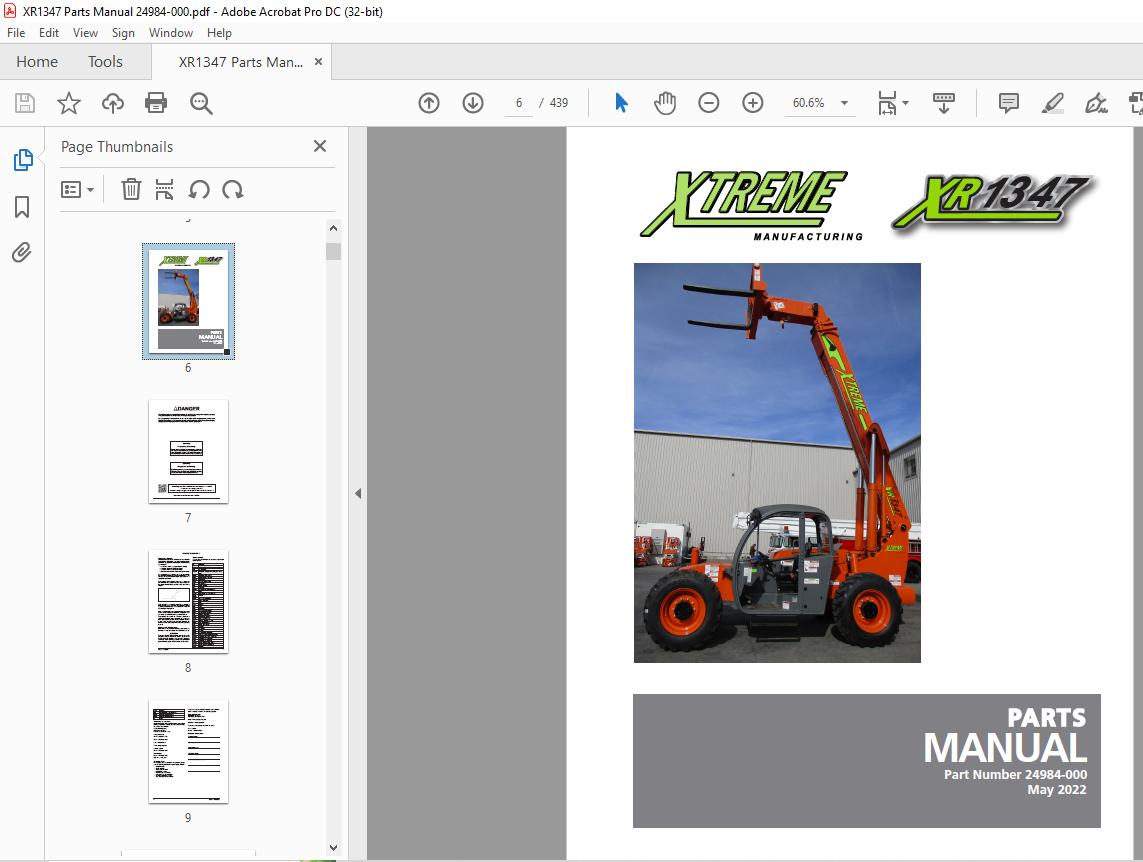Image resolution: width=1143 pixels, height=862 pixels.
Task: Choose the Selection arrow tool
Action: click(x=621, y=103)
